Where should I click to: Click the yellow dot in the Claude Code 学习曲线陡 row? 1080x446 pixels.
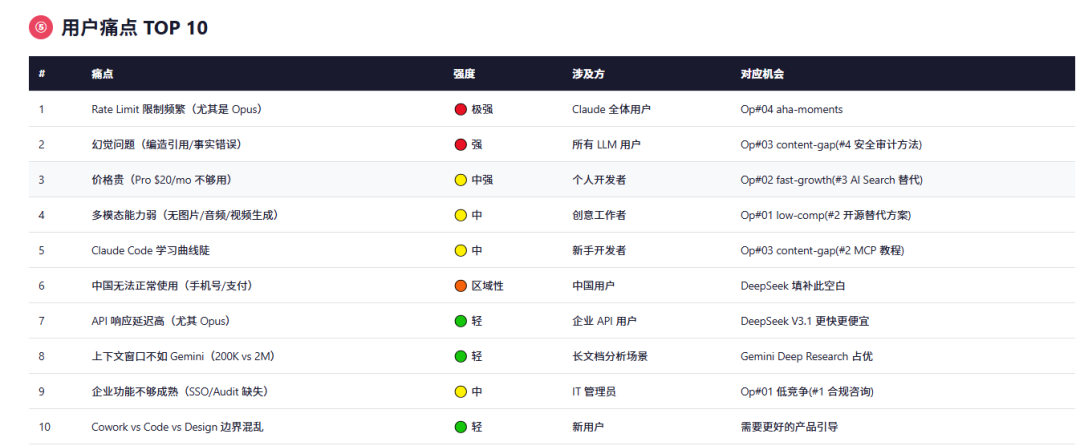coord(461,251)
